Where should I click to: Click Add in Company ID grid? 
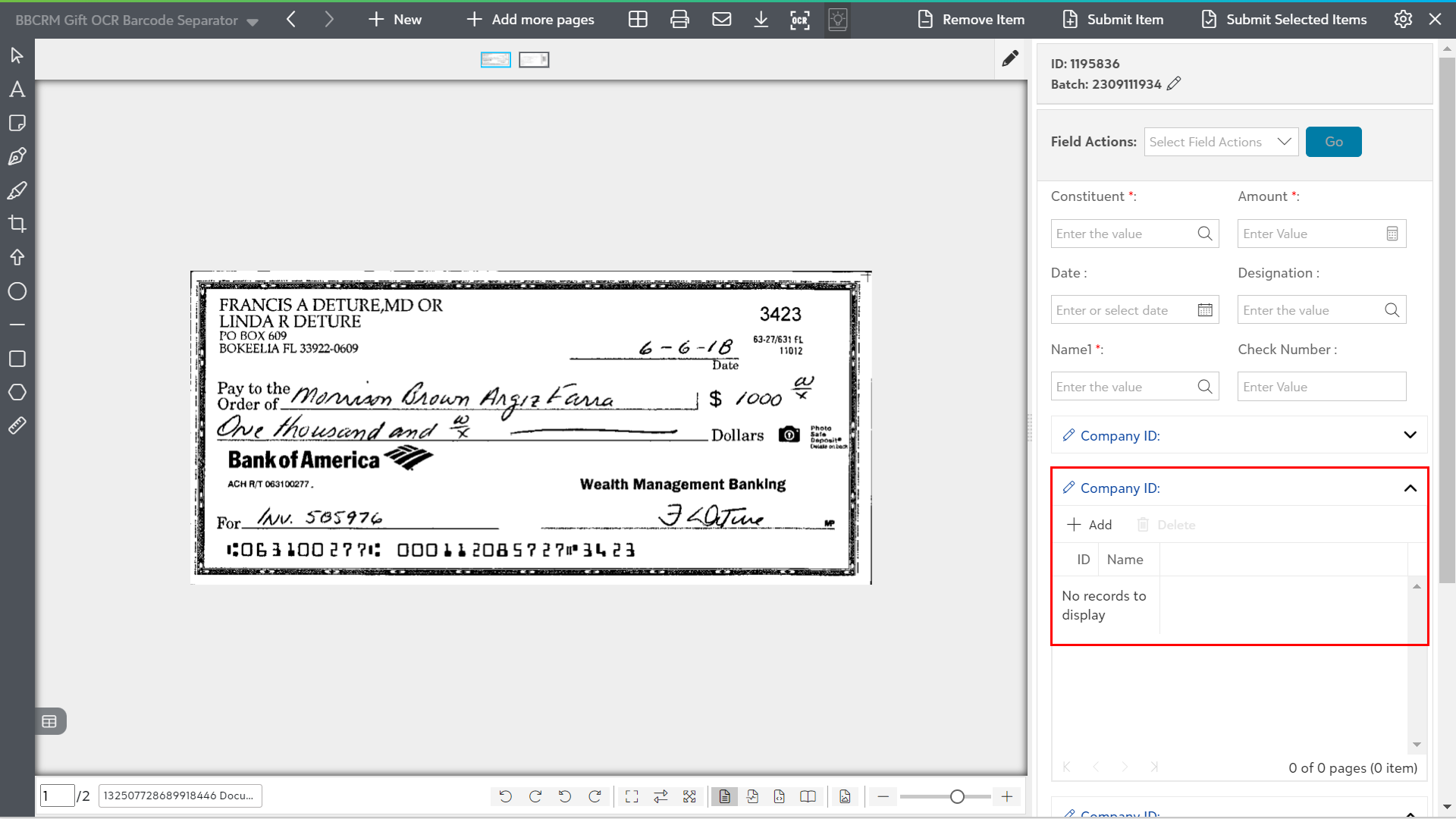1090,525
